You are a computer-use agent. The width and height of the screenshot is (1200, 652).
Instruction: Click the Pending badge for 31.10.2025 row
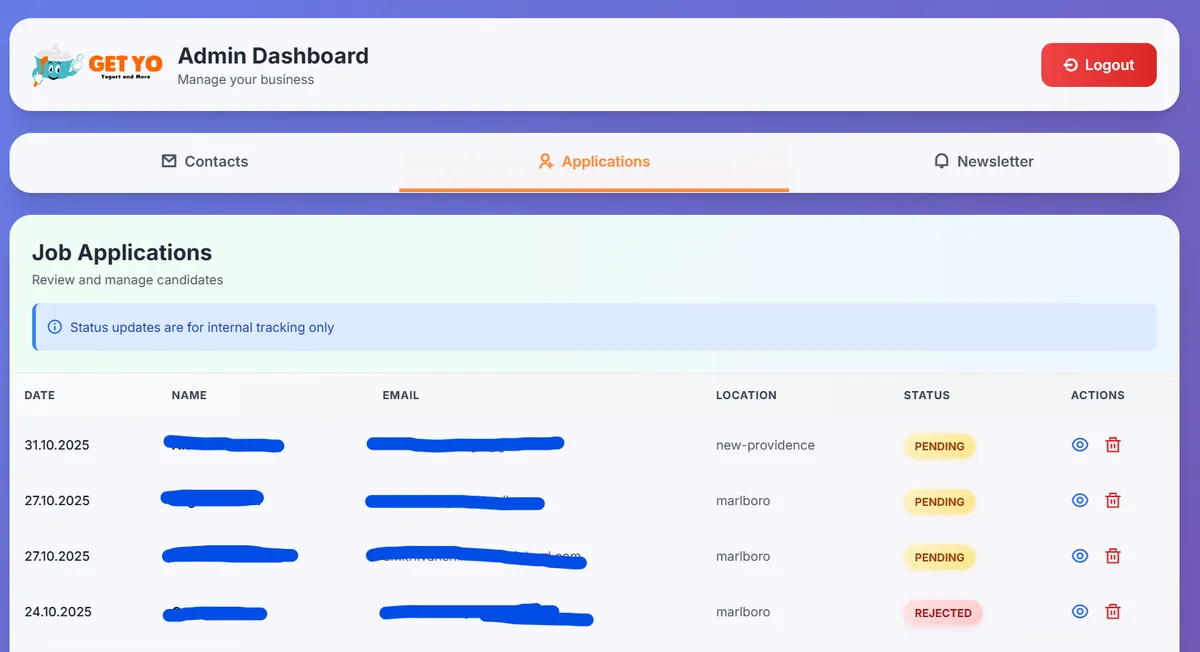[x=939, y=446]
